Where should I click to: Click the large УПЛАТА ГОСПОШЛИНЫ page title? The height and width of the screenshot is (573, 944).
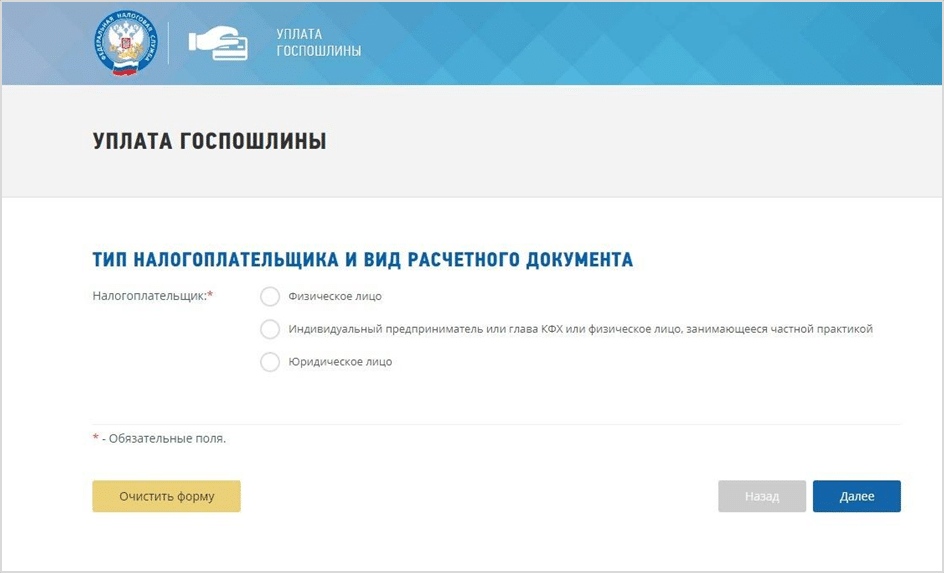point(210,141)
